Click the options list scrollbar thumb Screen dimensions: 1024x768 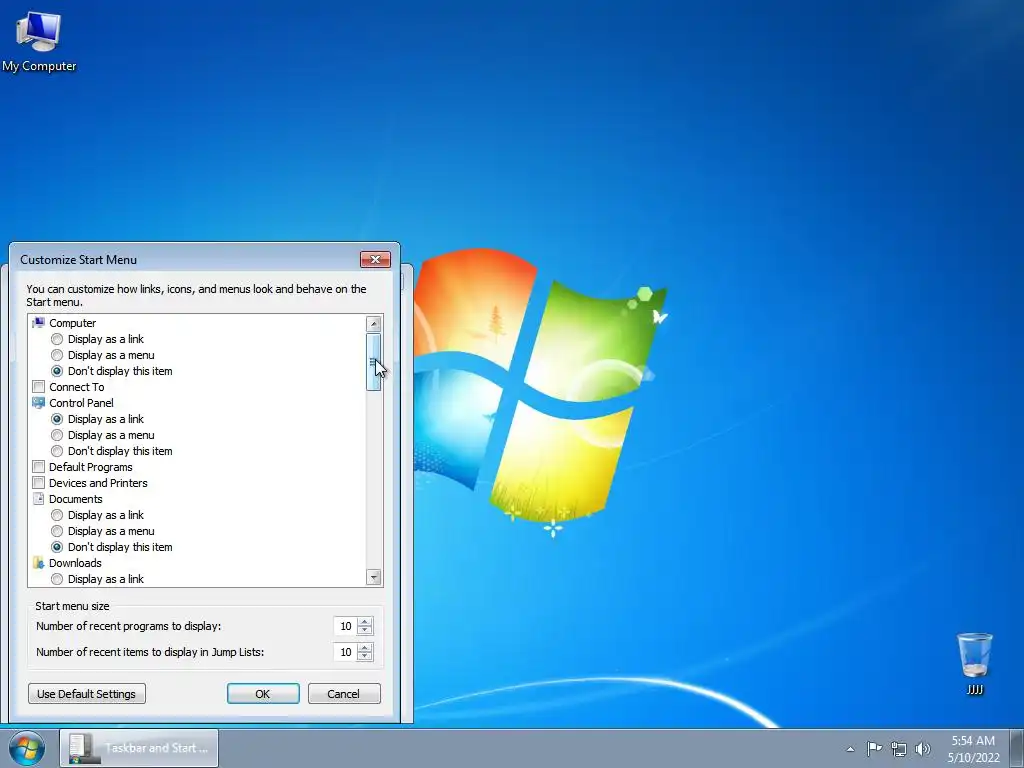pyautogui.click(x=374, y=362)
